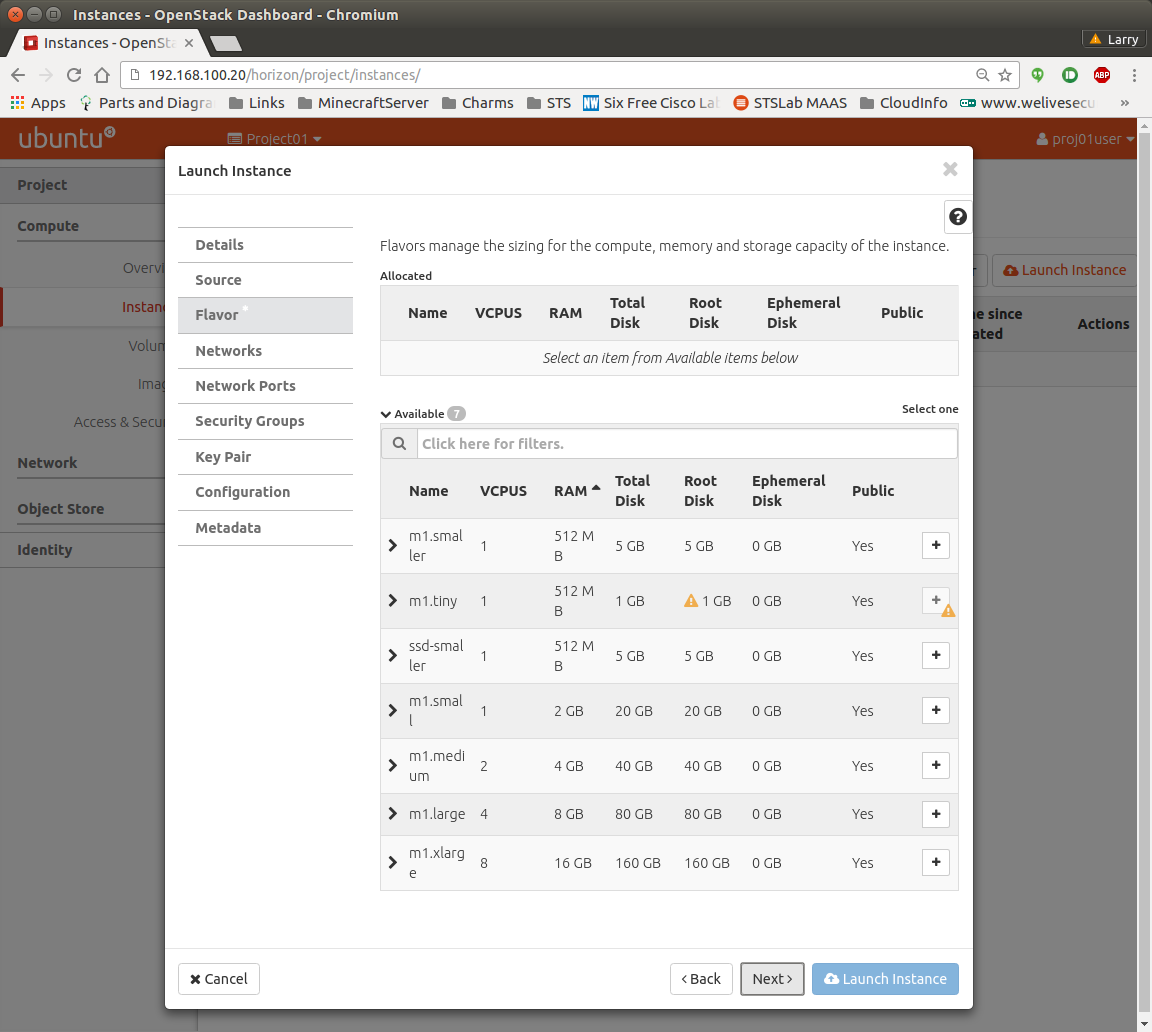1152x1032 pixels.
Task: Expand the m1.large flavor row details
Action: point(393,814)
